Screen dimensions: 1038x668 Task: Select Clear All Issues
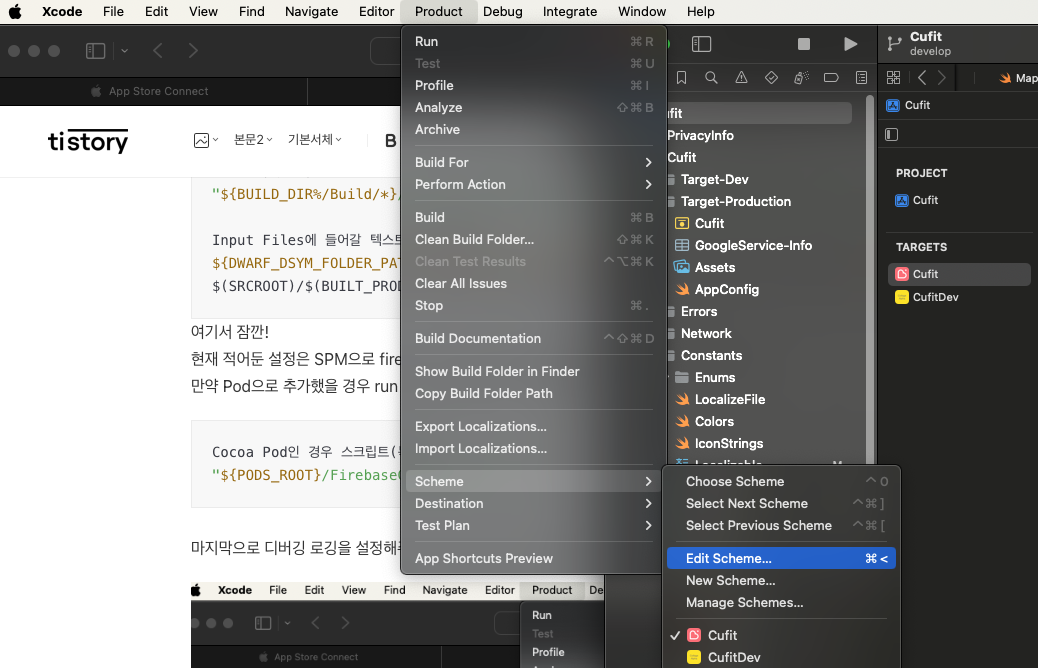click(x=534, y=283)
